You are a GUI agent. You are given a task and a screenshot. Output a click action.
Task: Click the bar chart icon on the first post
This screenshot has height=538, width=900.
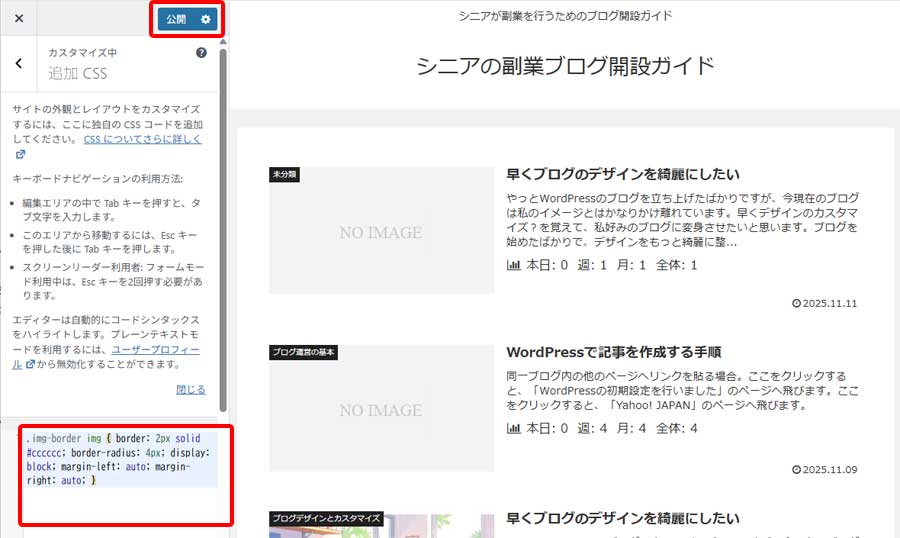pyautogui.click(x=514, y=265)
